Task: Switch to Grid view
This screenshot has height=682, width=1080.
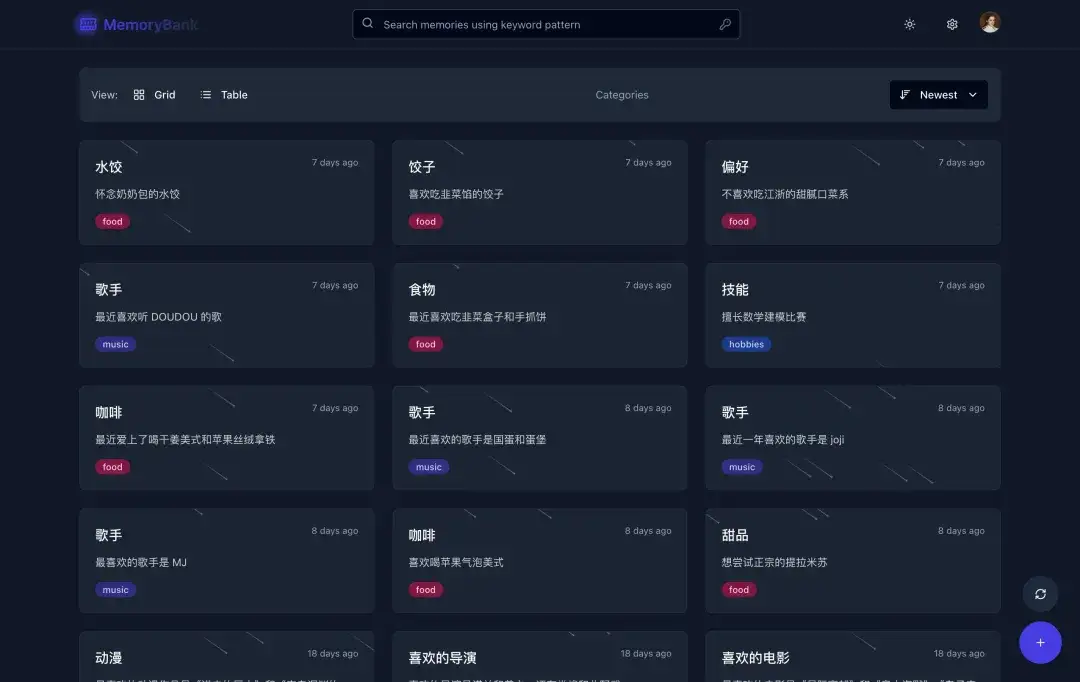Action: pyautogui.click(x=154, y=95)
